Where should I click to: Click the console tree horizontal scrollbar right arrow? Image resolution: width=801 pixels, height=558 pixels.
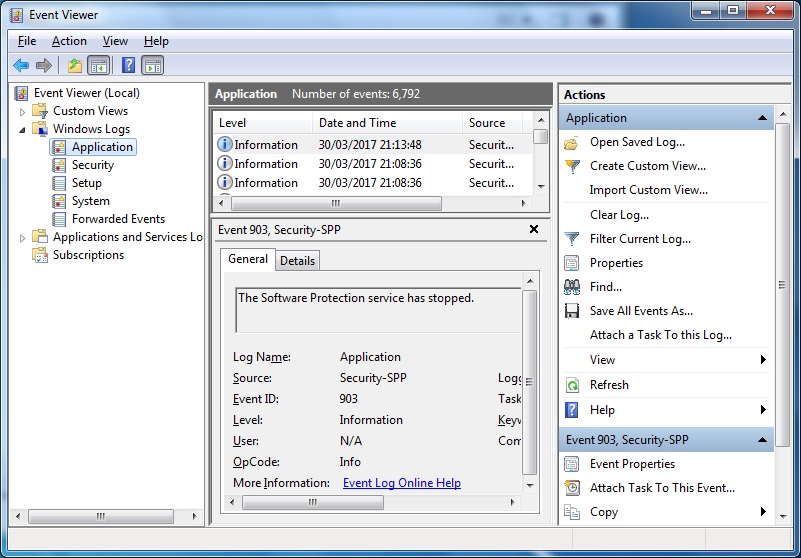coord(194,517)
